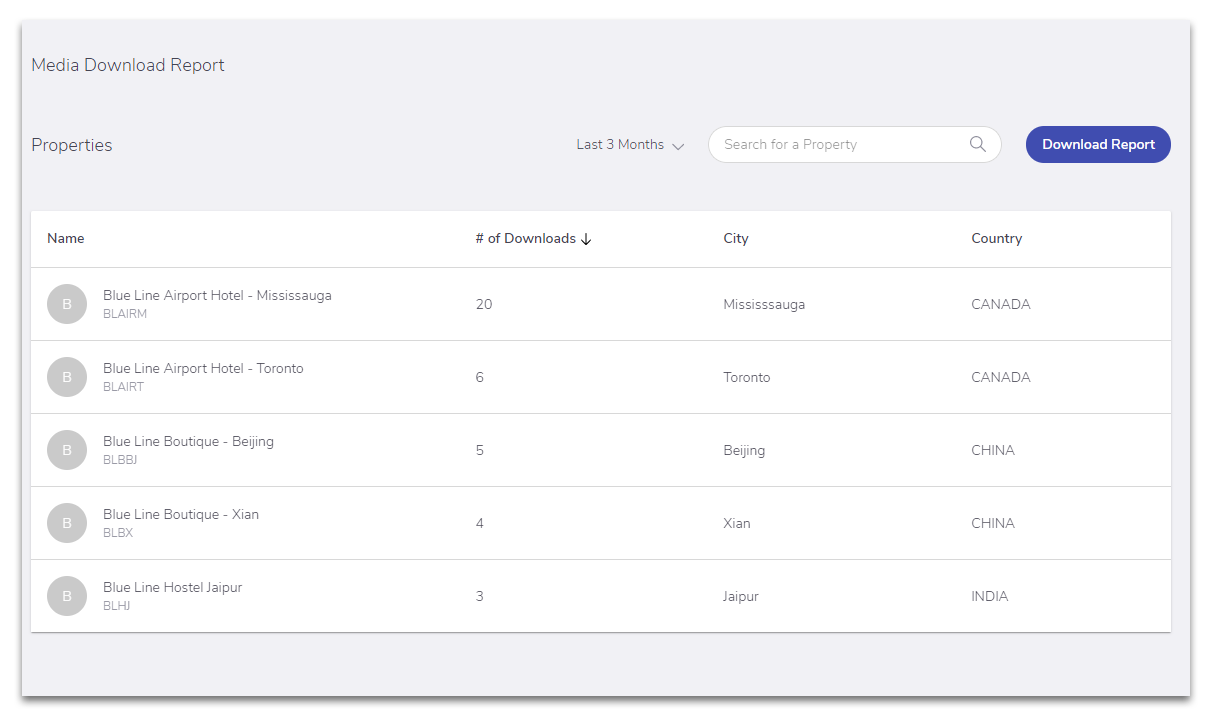Click the Media Download Report title
Viewport: 1216px width, 720px height.
point(128,65)
